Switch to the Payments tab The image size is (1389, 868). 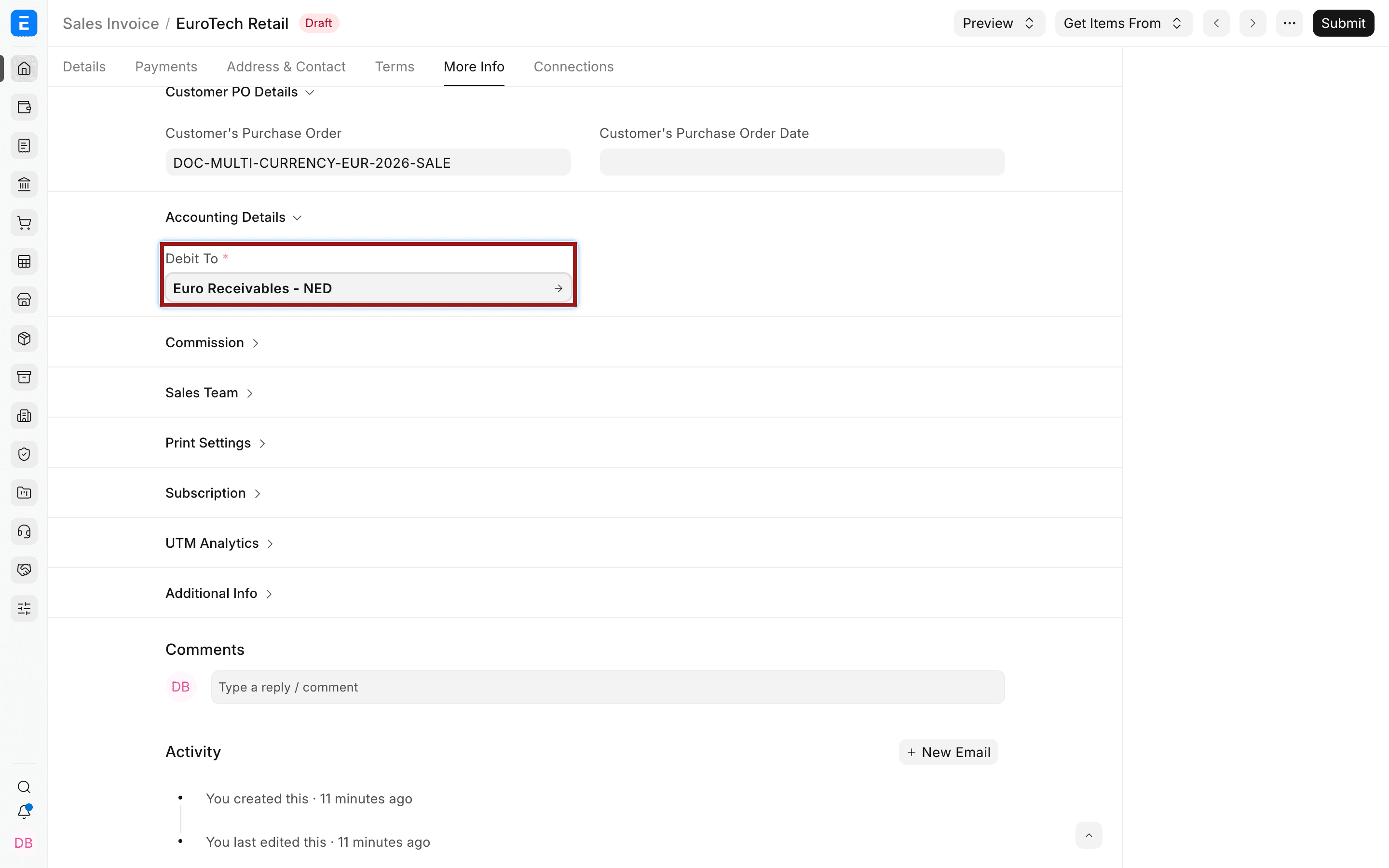(166, 67)
